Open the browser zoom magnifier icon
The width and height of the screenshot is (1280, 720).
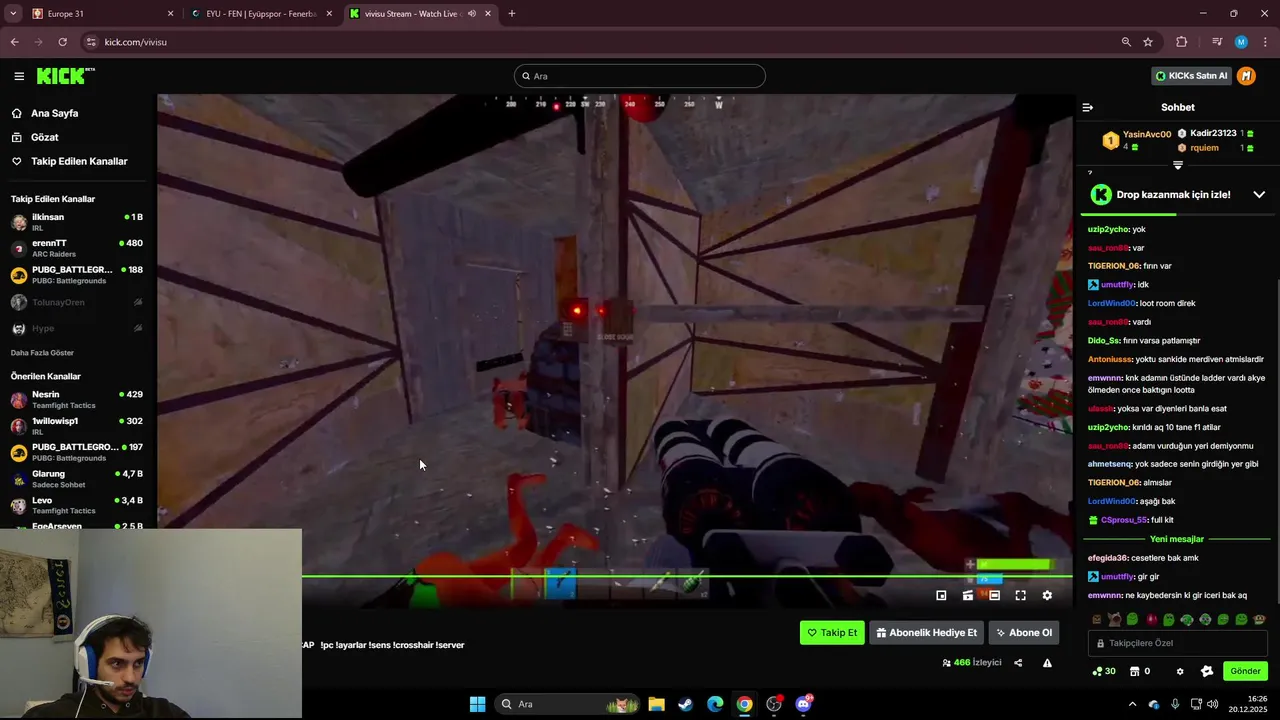[x=1126, y=42]
